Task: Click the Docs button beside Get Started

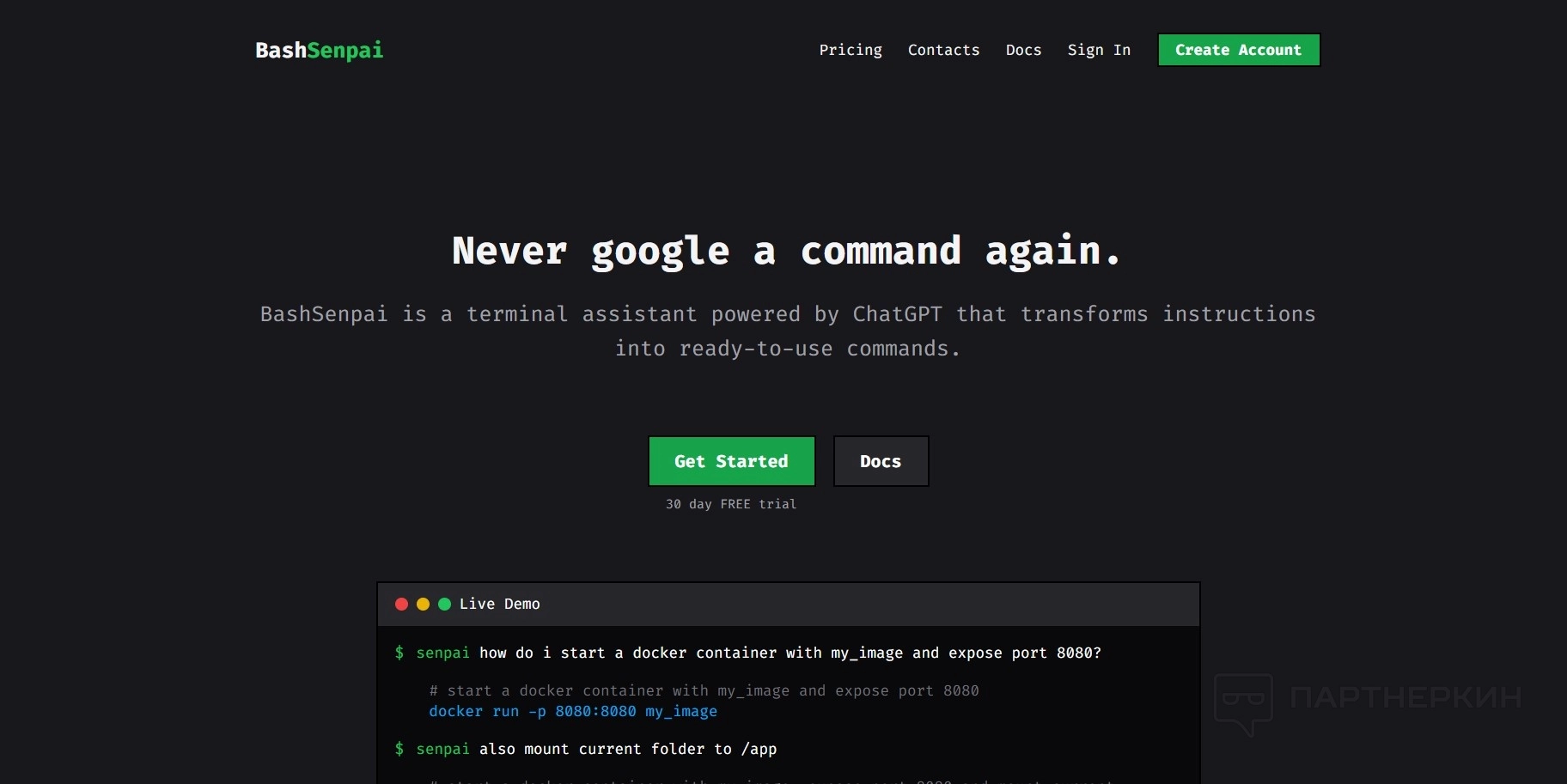Action: coord(881,461)
